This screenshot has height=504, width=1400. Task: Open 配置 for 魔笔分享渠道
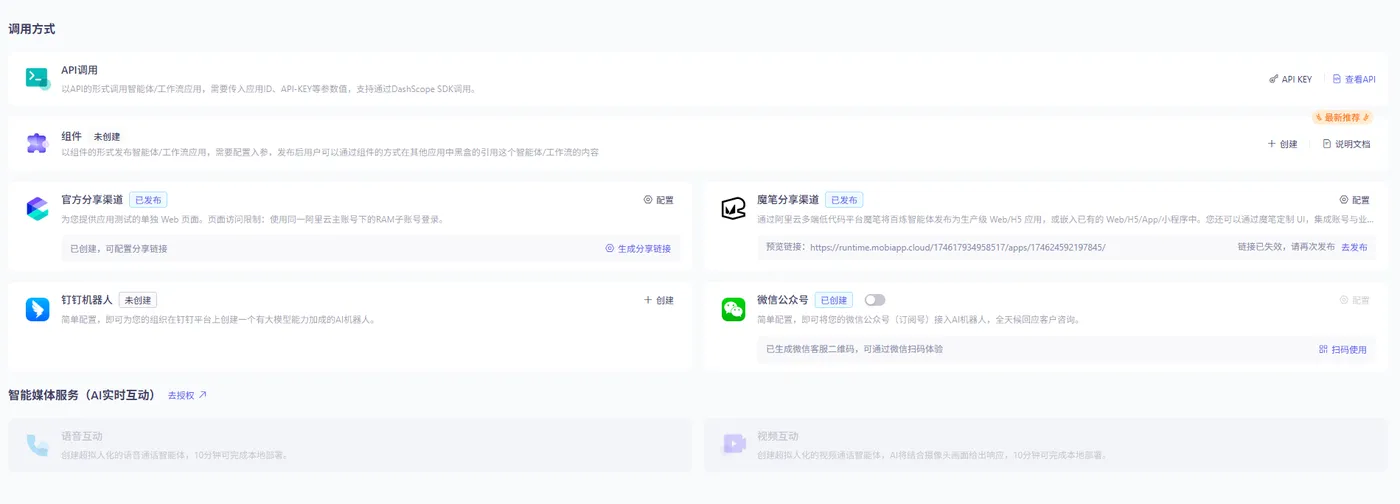pos(1355,200)
